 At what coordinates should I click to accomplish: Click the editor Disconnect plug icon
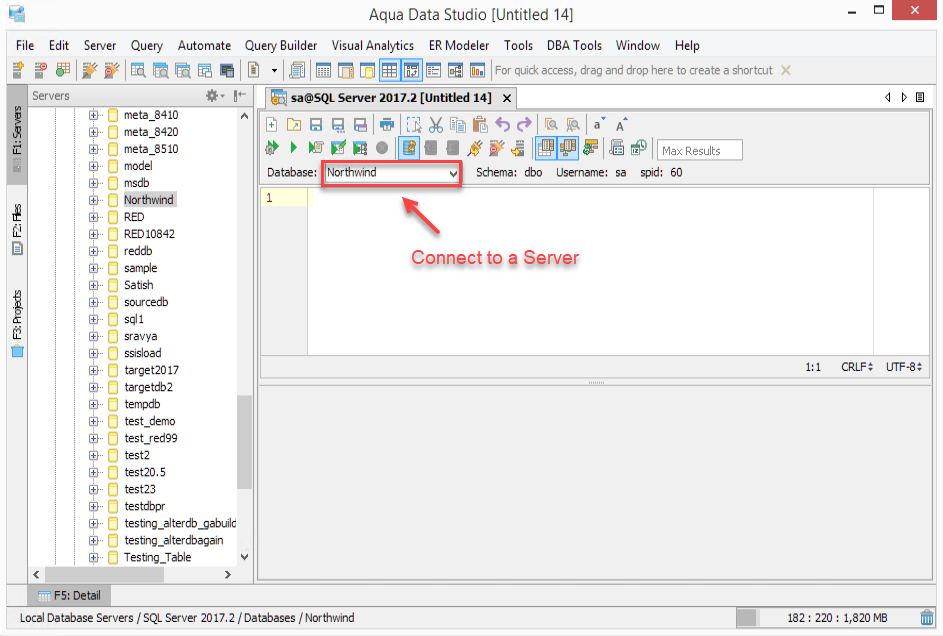[x=497, y=147]
